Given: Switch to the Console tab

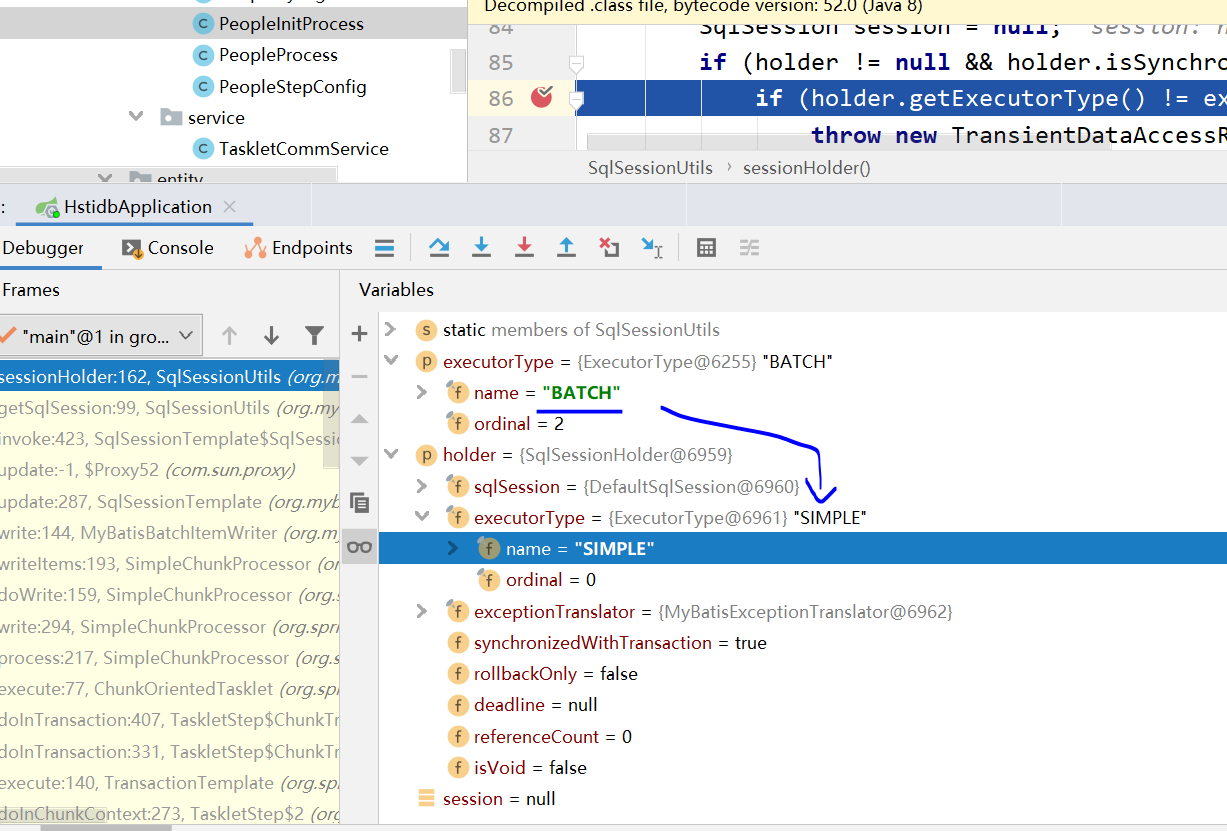Looking at the screenshot, I should click(167, 248).
